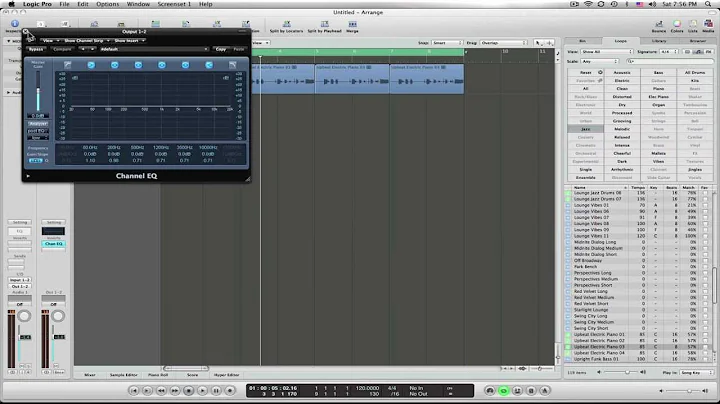Select the Jazz category button

point(585,129)
